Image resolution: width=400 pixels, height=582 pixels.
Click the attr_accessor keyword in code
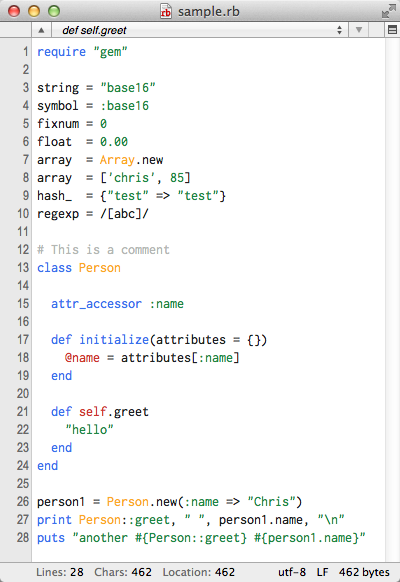[96, 304]
